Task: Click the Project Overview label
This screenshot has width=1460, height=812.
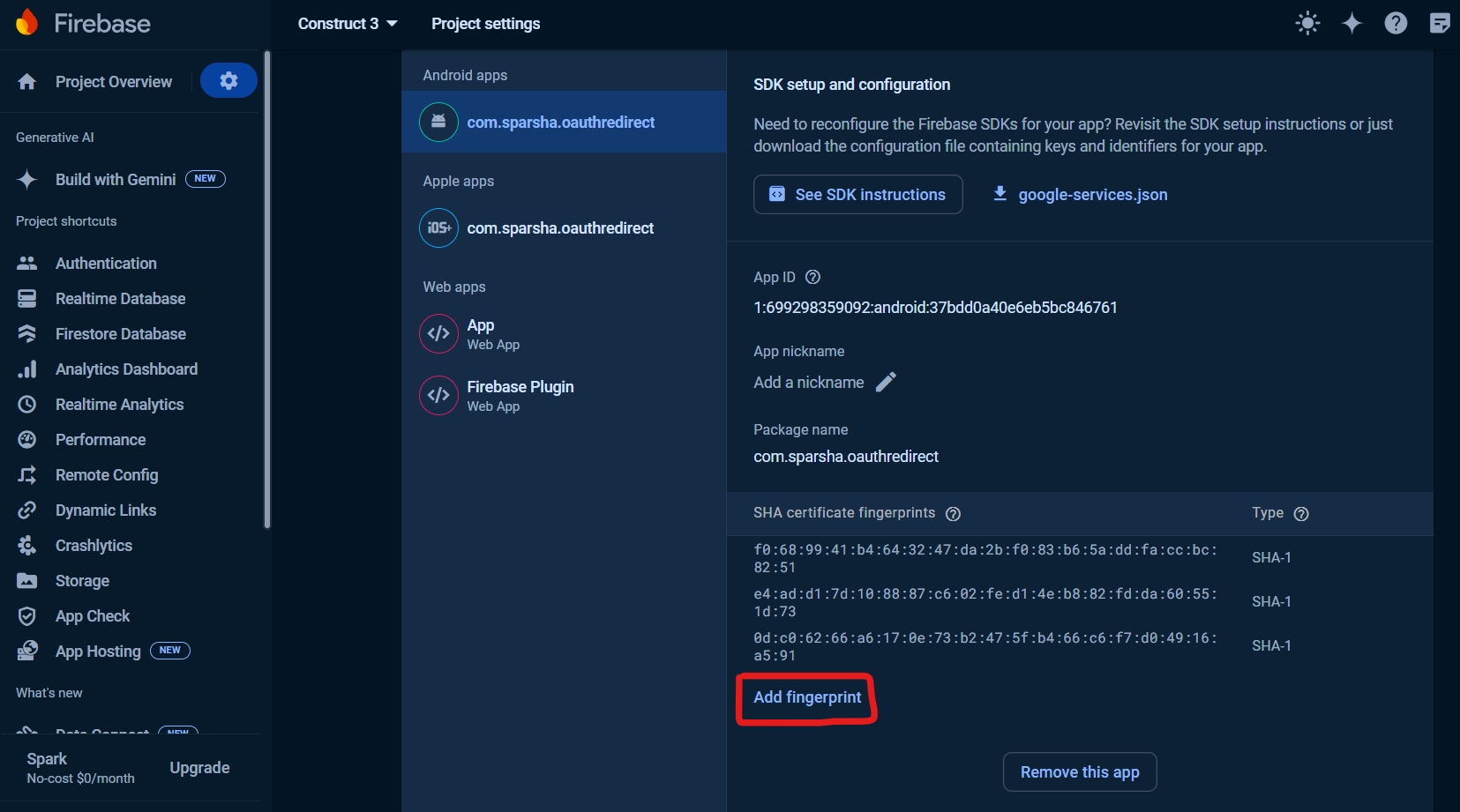Action: tap(114, 82)
